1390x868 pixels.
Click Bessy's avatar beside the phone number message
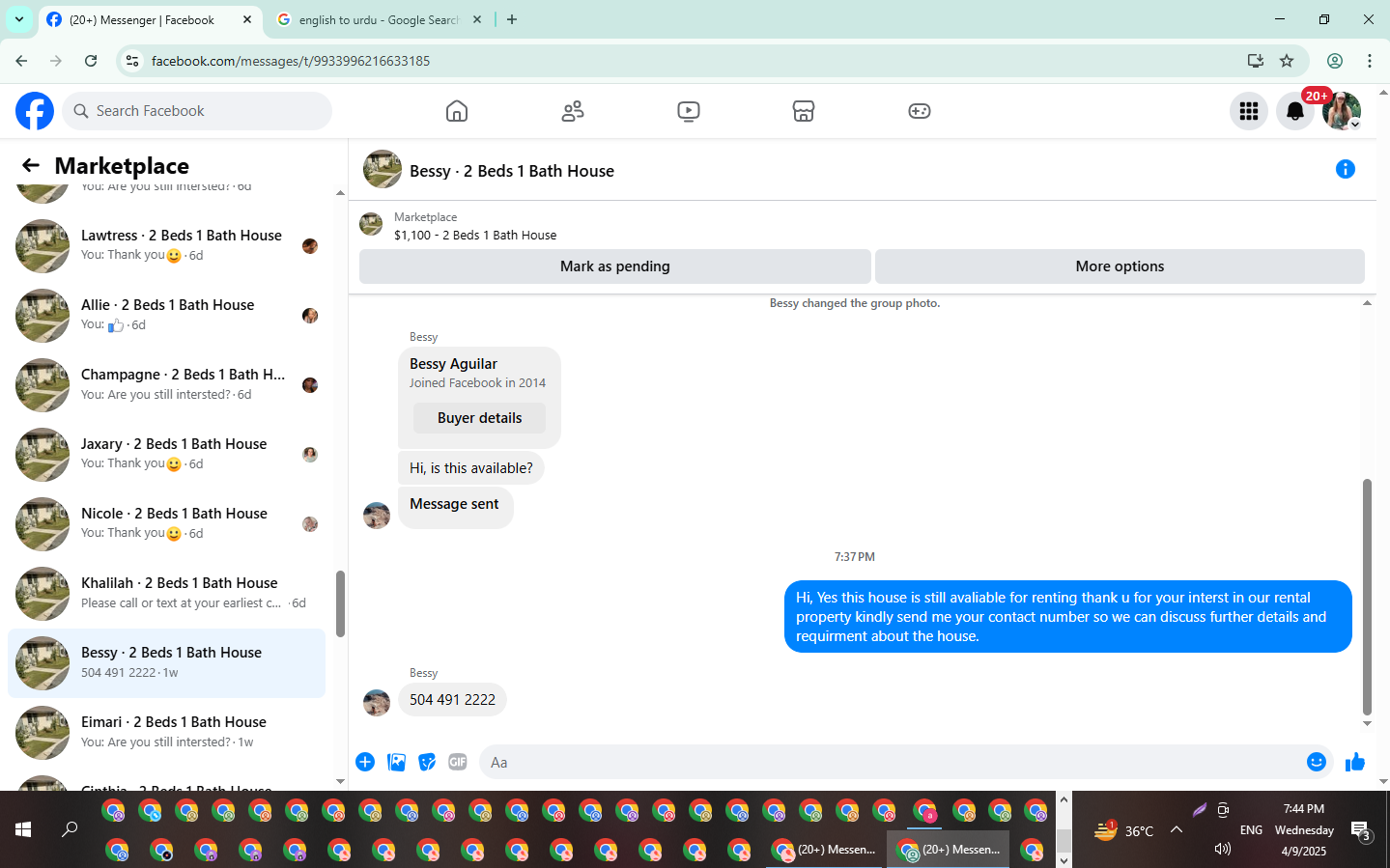[377, 702]
